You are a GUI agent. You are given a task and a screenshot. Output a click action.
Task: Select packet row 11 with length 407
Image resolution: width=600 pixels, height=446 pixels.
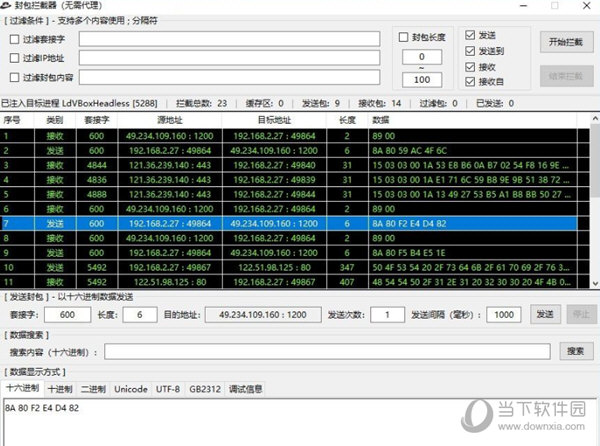tap(289, 282)
